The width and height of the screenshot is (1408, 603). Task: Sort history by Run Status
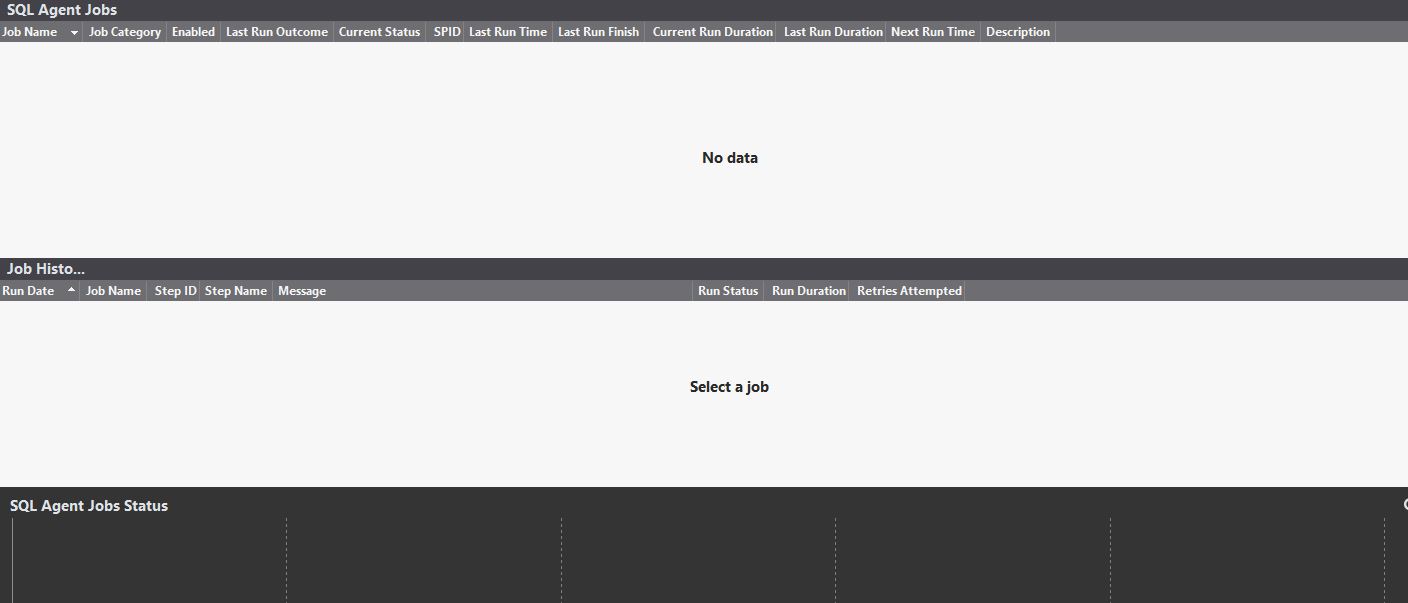(728, 291)
